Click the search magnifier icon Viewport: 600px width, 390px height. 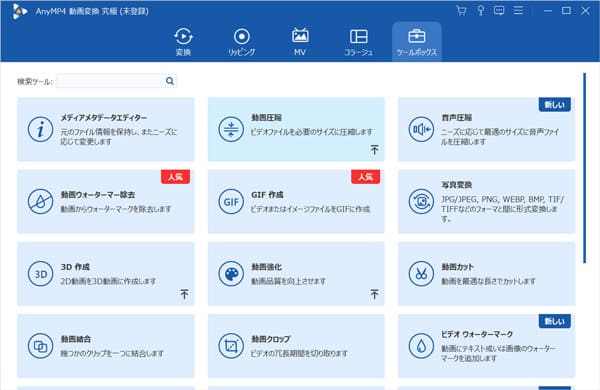[170, 81]
